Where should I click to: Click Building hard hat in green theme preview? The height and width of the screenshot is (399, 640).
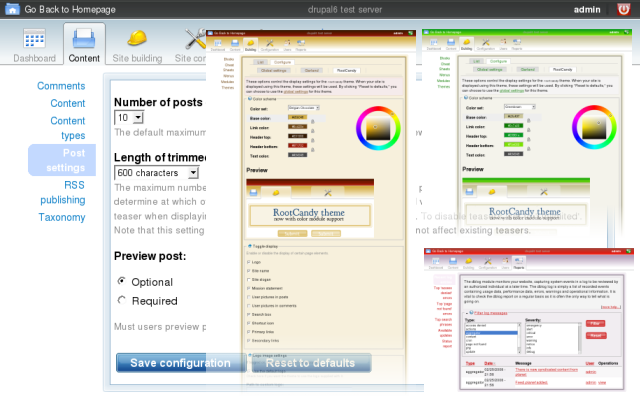point(467,42)
